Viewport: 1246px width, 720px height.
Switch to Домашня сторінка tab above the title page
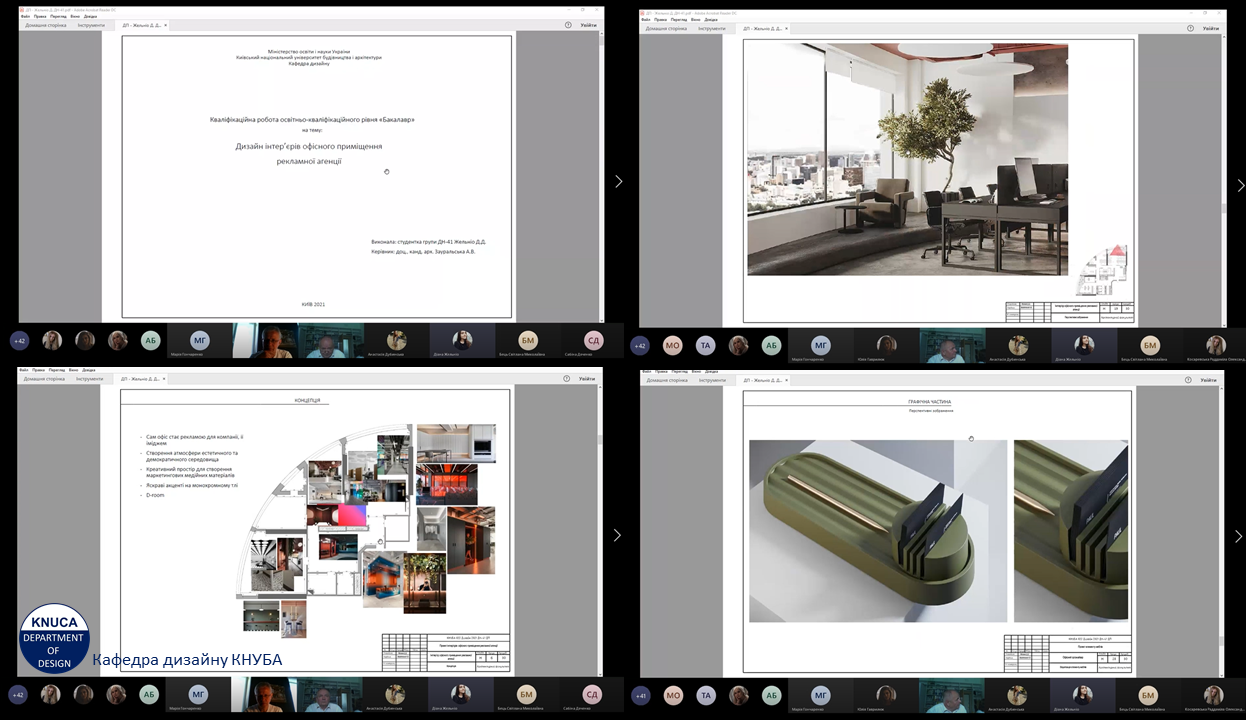pyautogui.click(x=47, y=25)
